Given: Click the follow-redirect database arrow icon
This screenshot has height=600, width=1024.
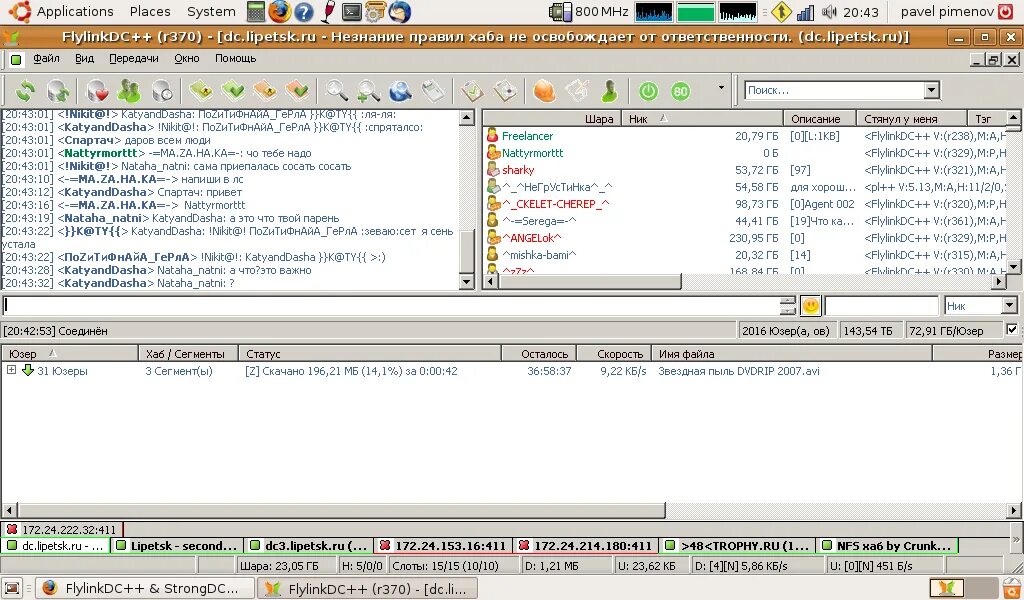Looking at the screenshot, I should (58, 91).
